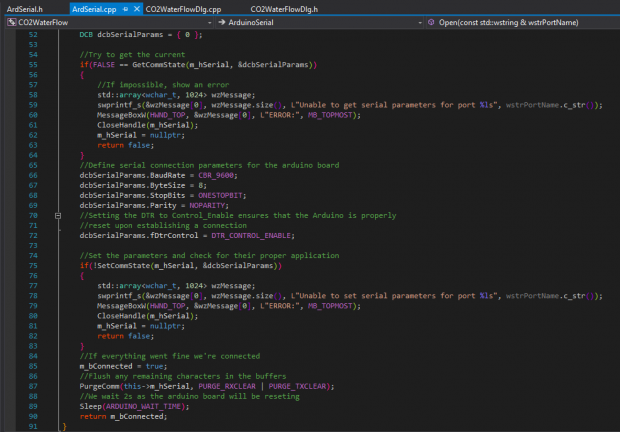Click 'Unable to get serial parameters' string
The width and height of the screenshot is (620, 432).
point(396,105)
